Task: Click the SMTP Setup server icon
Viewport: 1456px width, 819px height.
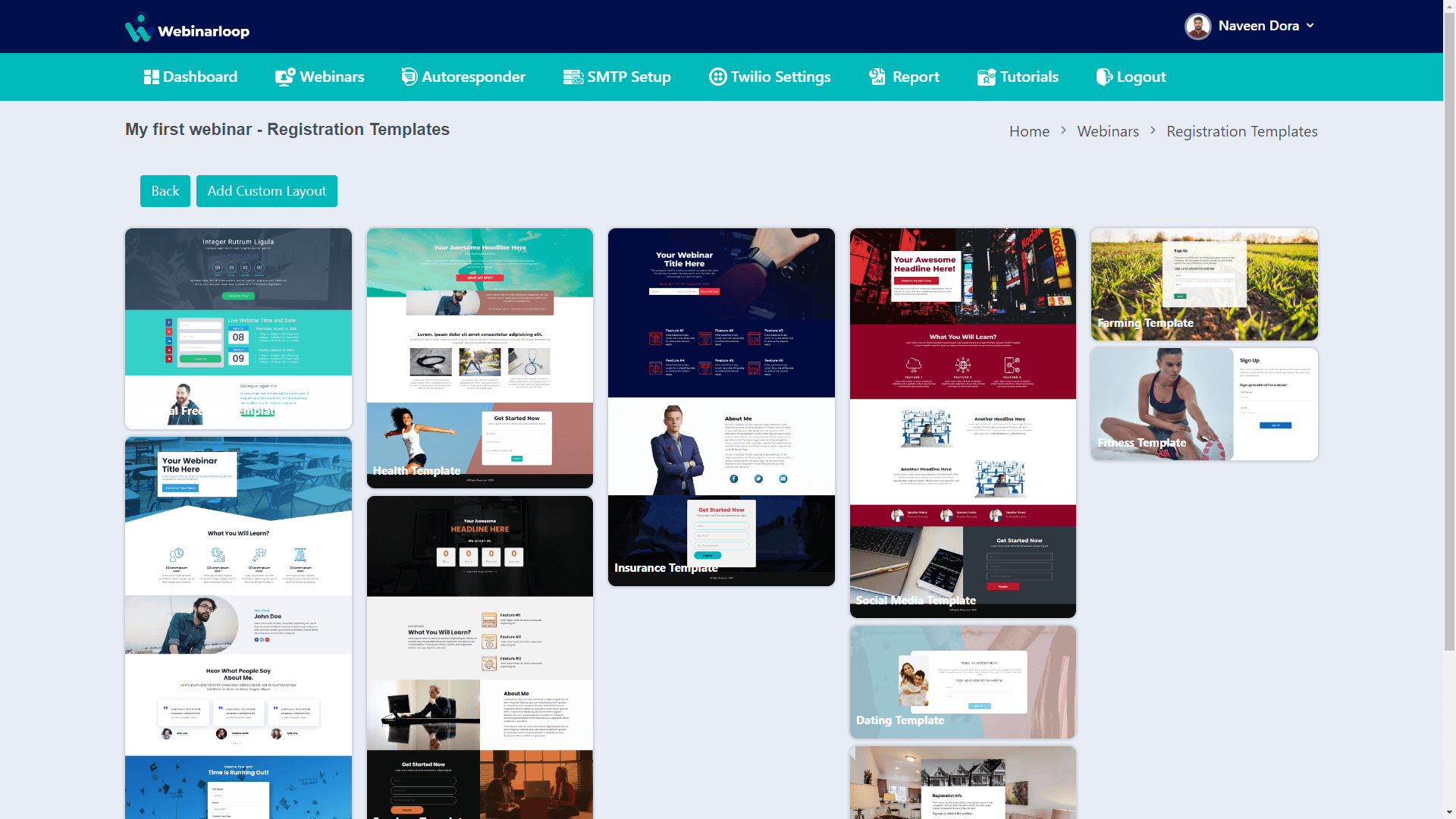Action: point(573,77)
